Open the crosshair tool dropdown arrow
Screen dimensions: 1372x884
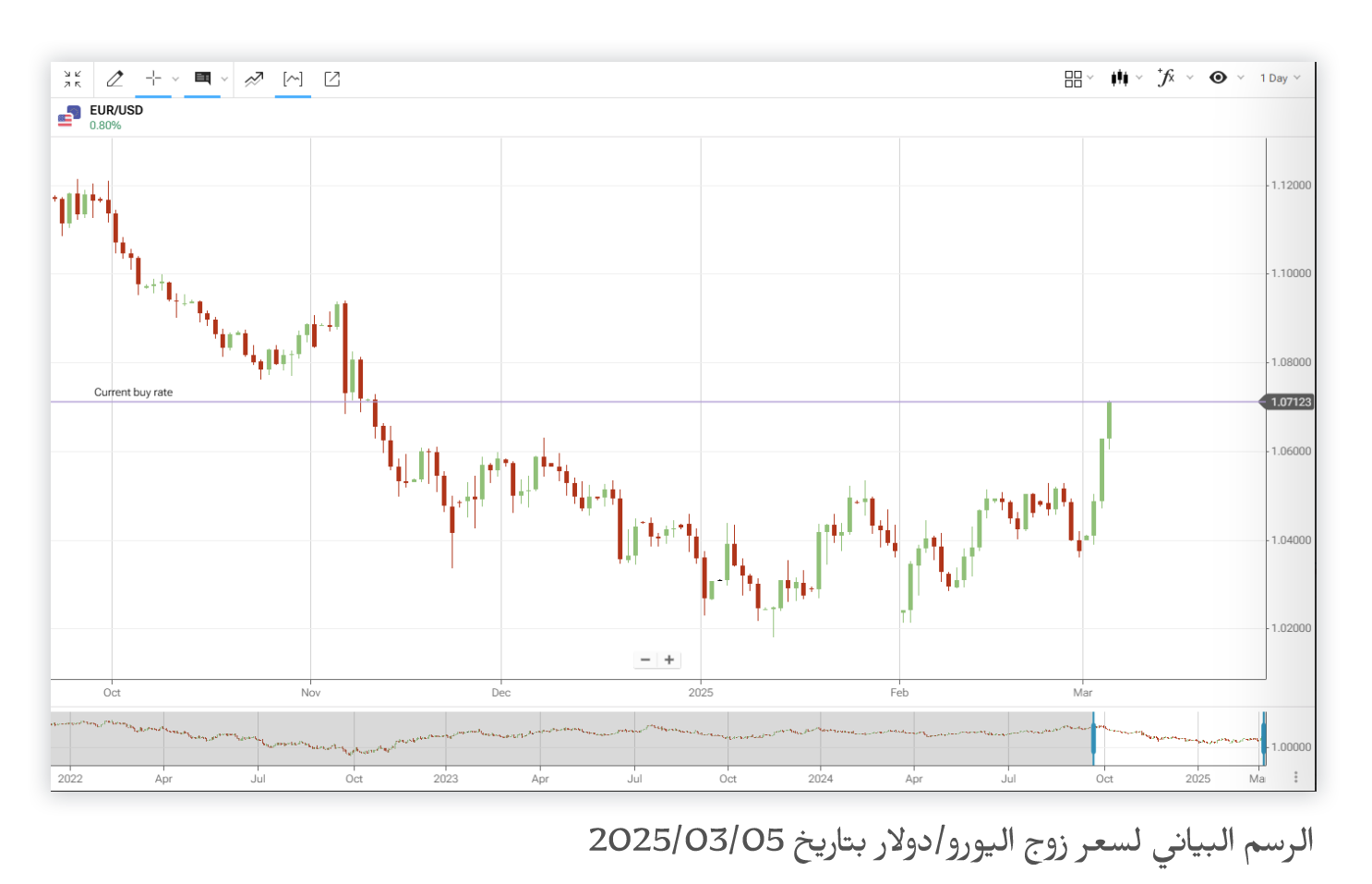[175, 79]
